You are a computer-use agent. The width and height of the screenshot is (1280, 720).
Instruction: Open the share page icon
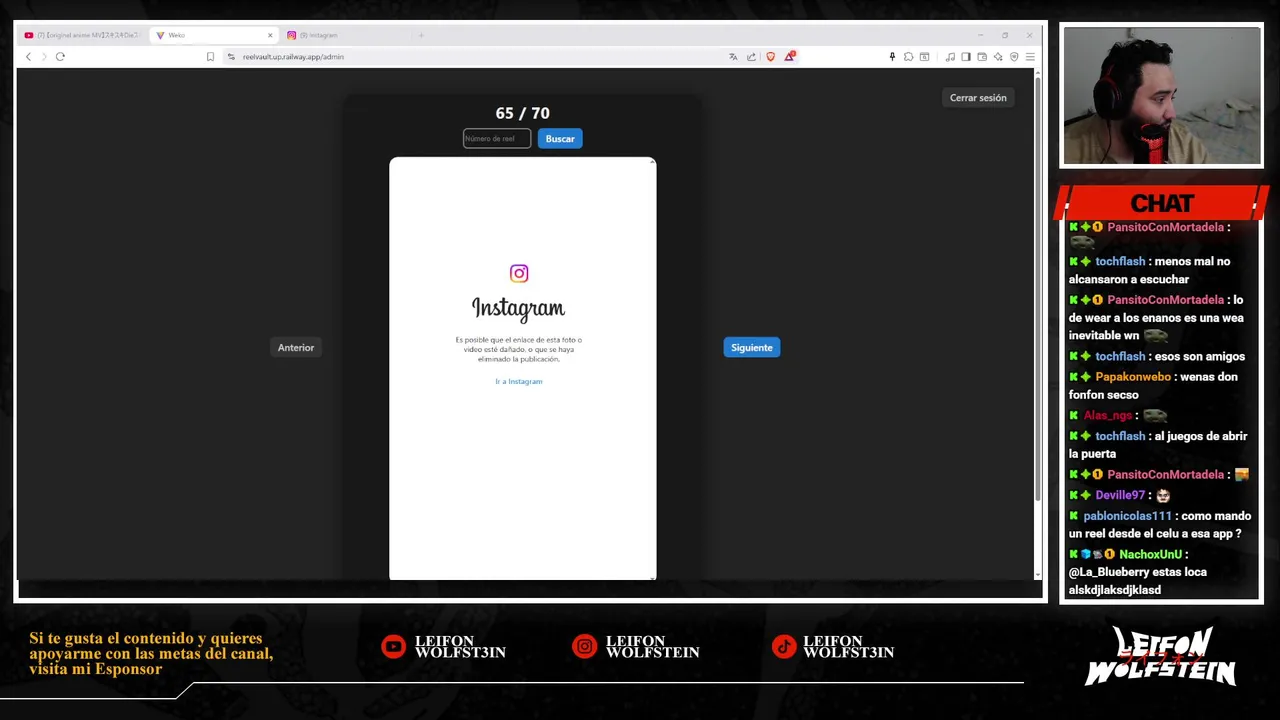751,57
